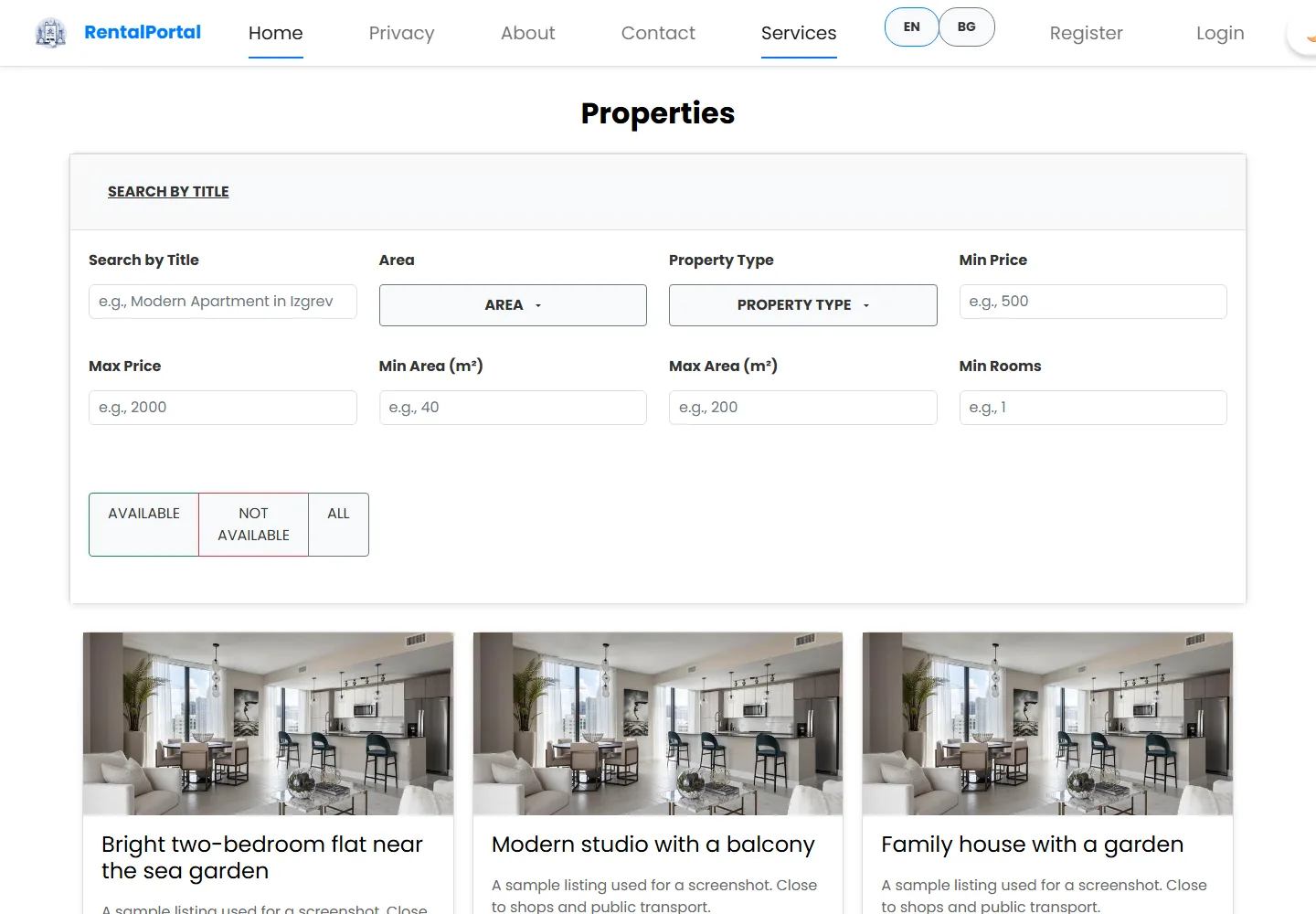Image resolution: width=1316 pixels, height=914 pixels.
Task: Click the Min Price field
Action: (1093, 302)
